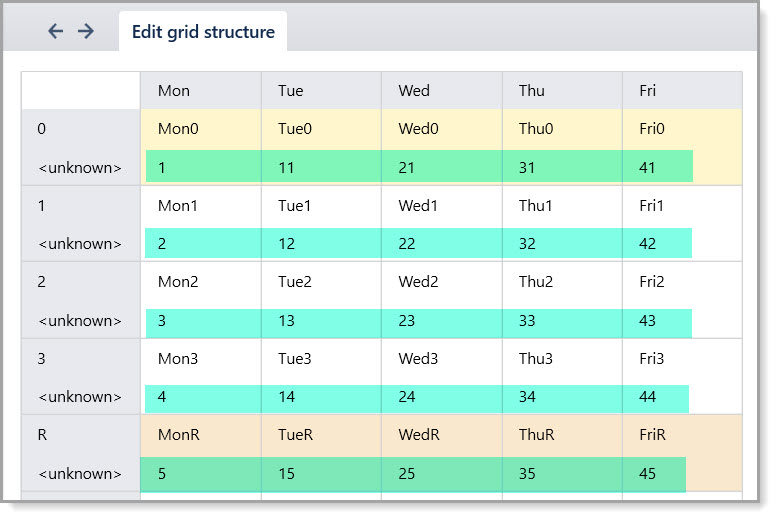This screenshot has width=776, height=519.
Task: Click the WedR cell
Action: tap(441, 435)
